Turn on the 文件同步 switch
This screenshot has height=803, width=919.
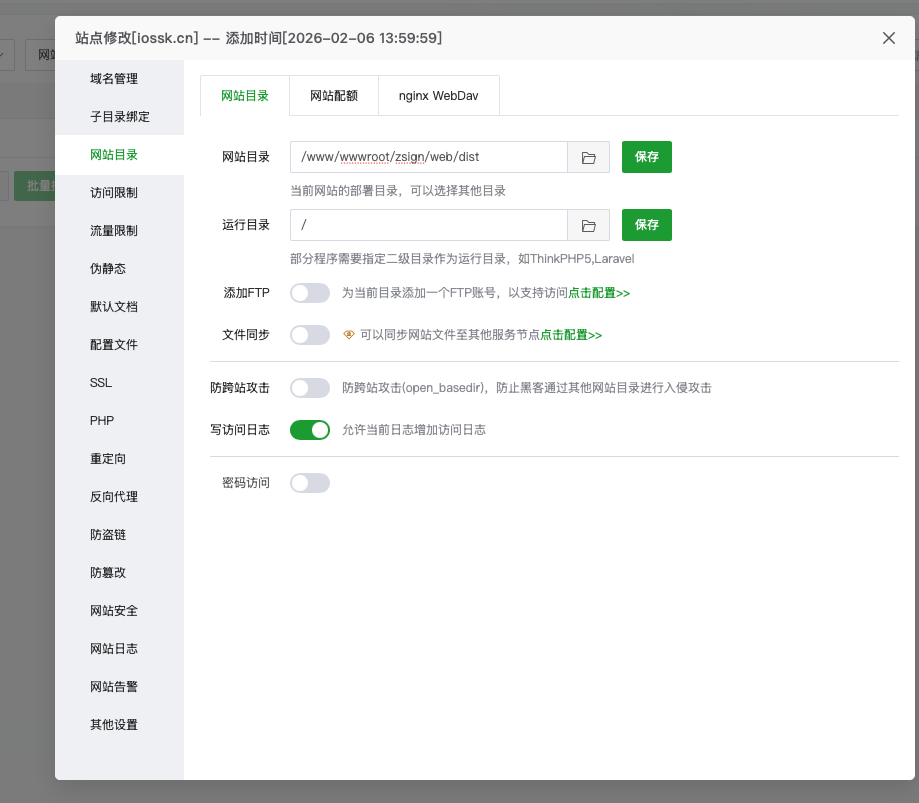click(x=310, y=335)
